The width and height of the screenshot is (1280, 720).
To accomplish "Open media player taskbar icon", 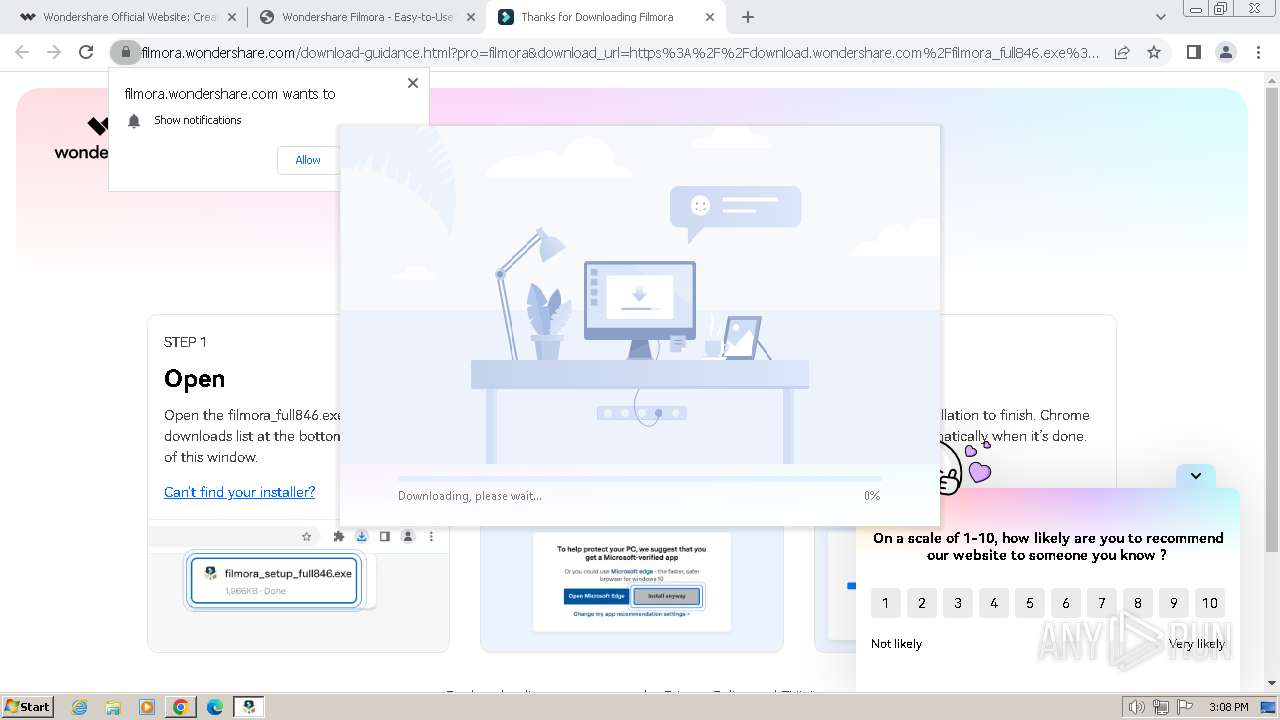I will point(147,707).
